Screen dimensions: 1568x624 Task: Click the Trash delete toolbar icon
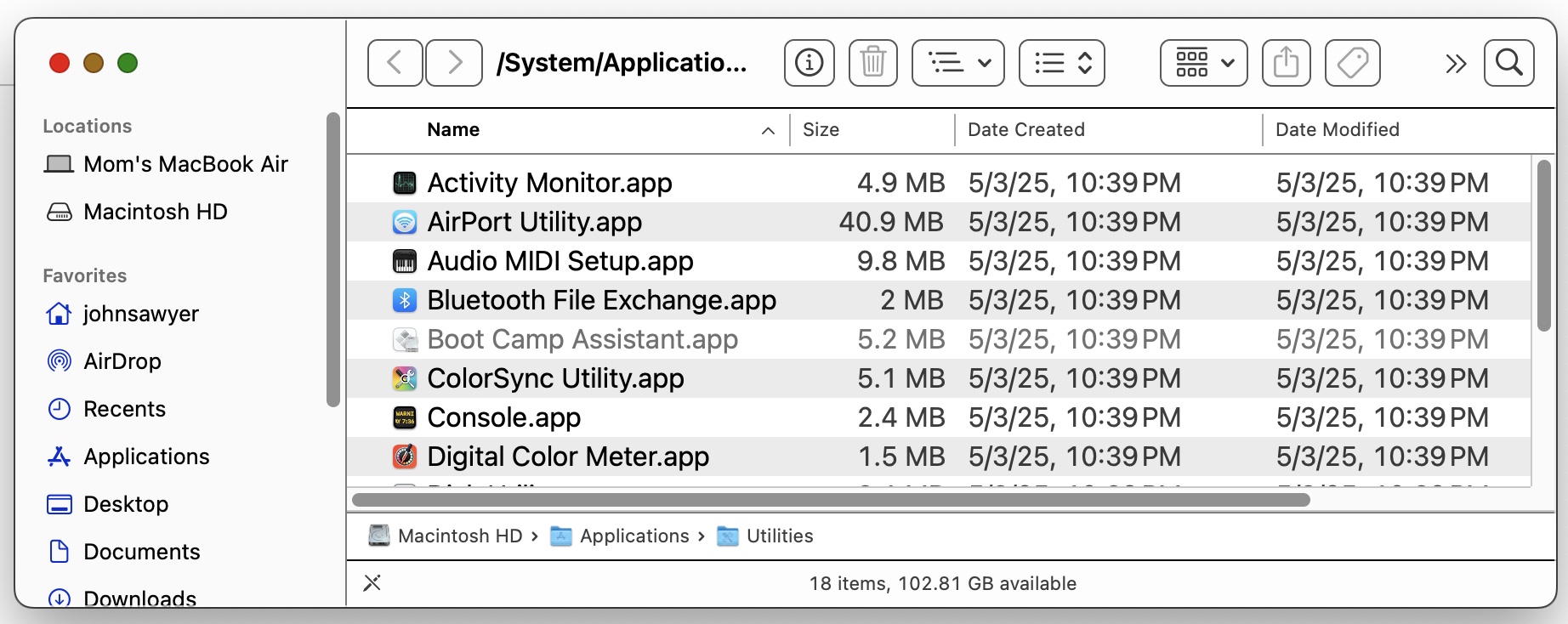click(x=872, y=63)
